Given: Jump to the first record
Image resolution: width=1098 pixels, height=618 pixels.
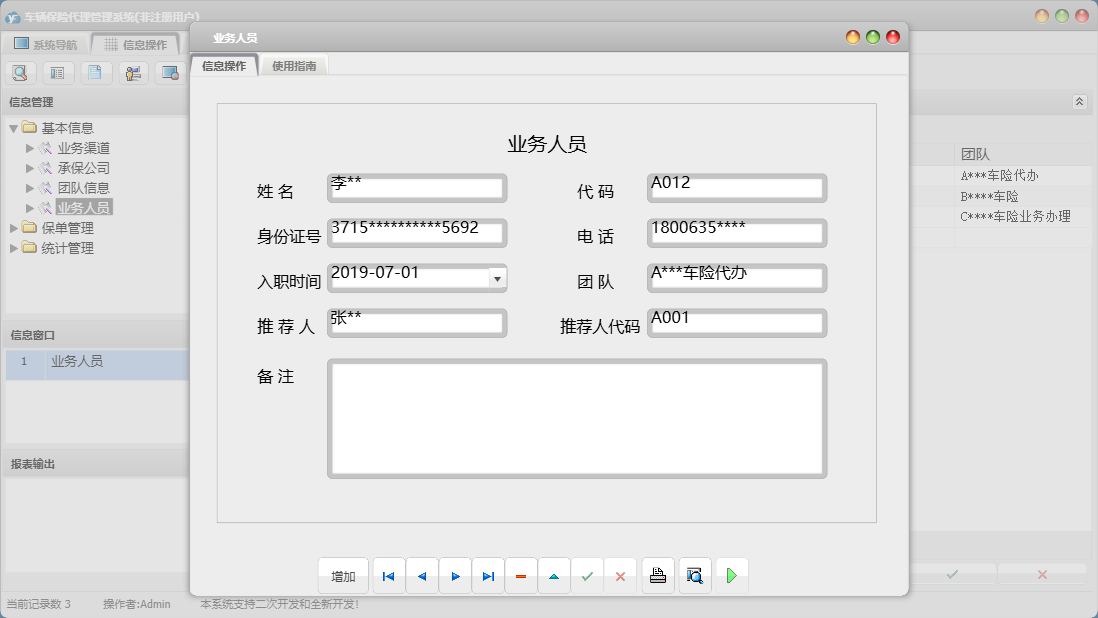Looking at the screenshot, I should pyautogui.click(x=388, y=575).
